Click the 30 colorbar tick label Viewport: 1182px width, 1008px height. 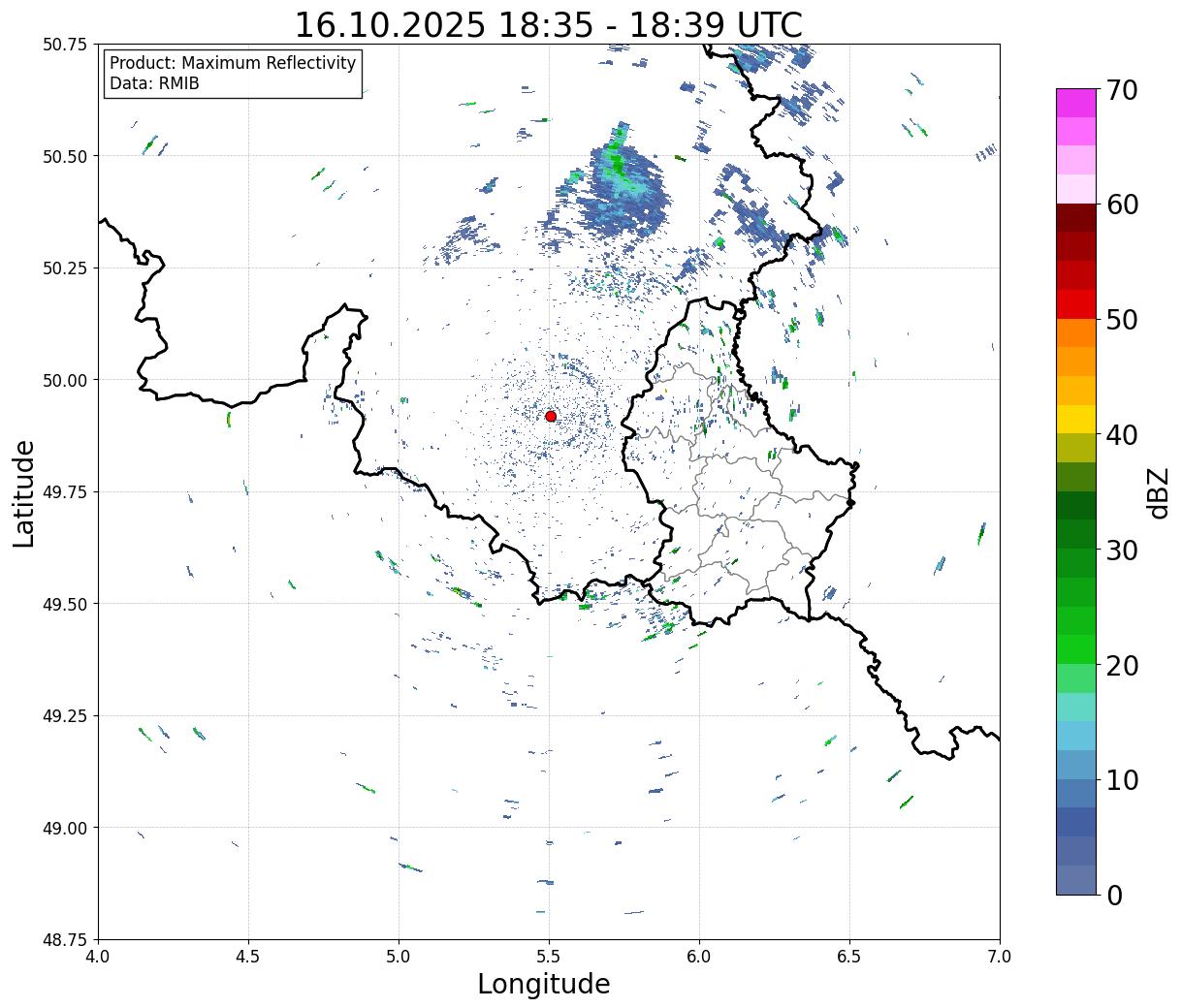pos(1122,551)
